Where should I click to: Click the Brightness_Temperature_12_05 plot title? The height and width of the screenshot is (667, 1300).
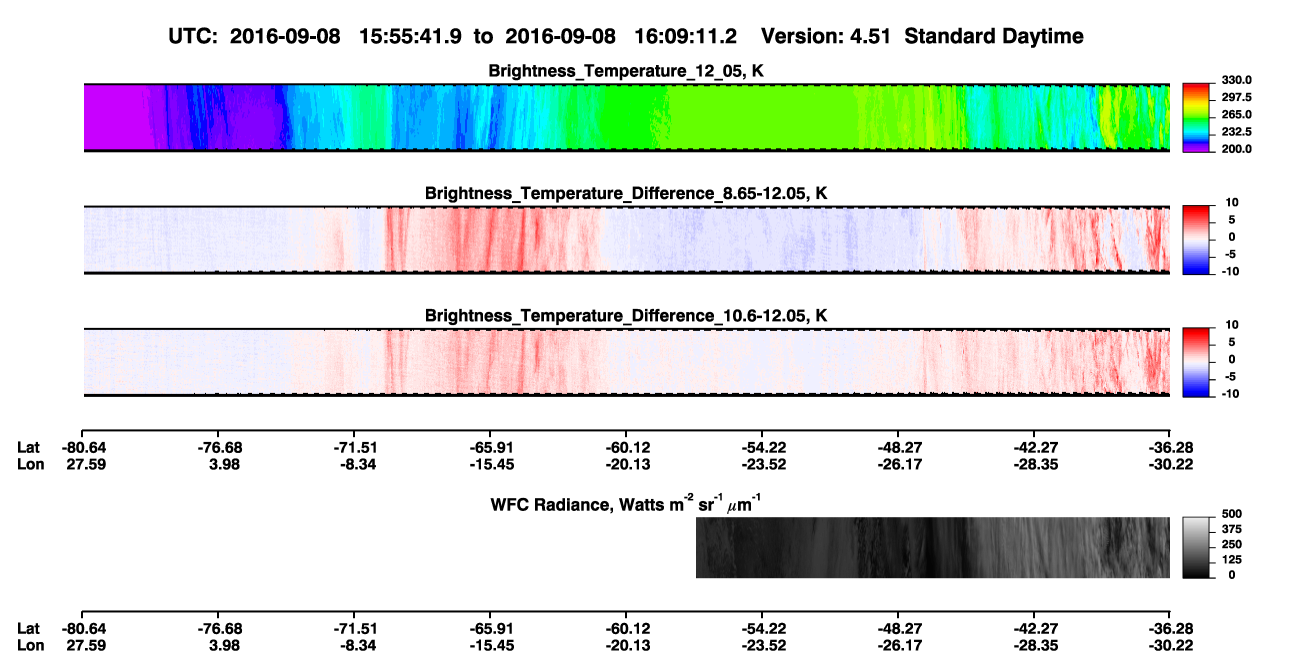[x=626, y=71]
